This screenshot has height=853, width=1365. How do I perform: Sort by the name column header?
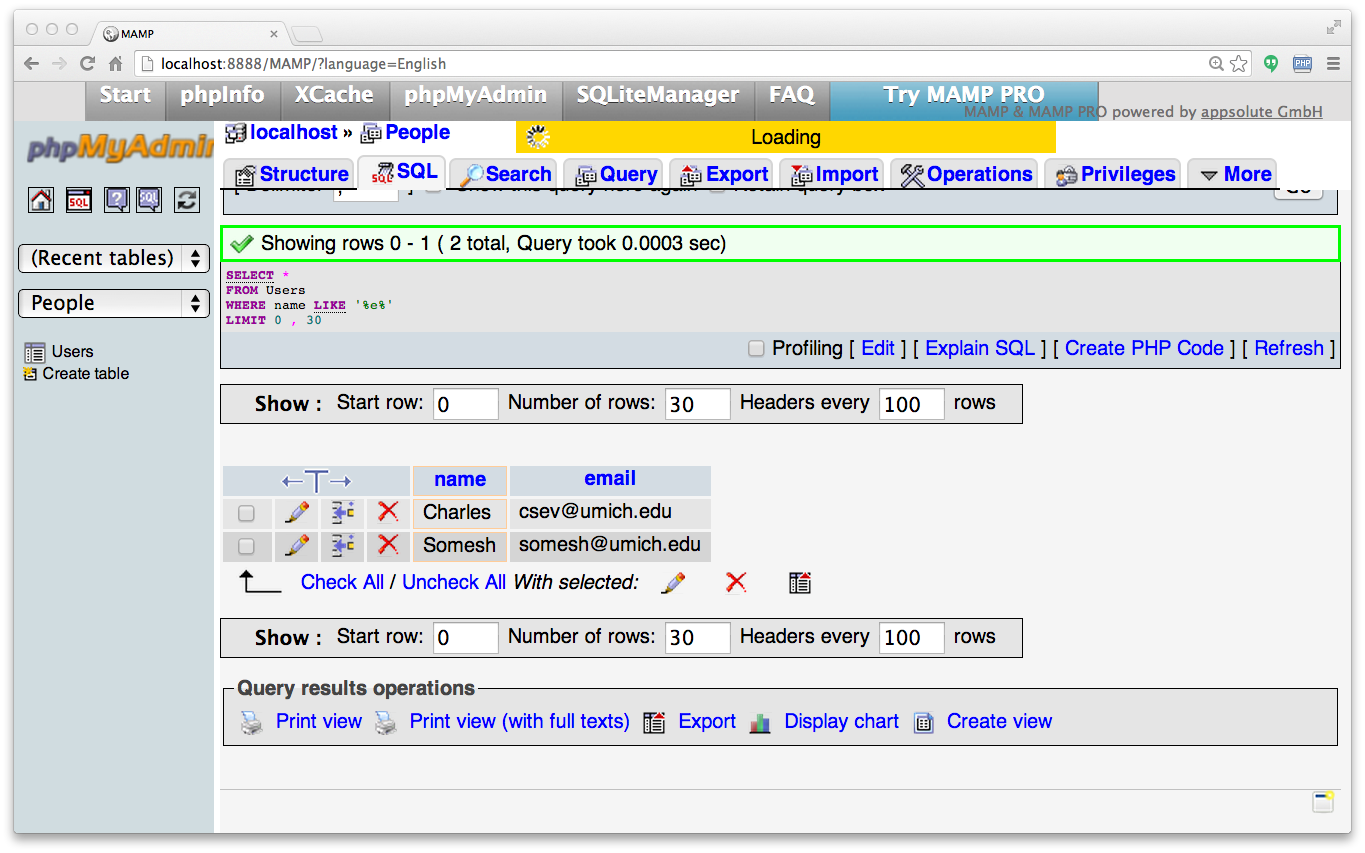click(x=460, y=480)
